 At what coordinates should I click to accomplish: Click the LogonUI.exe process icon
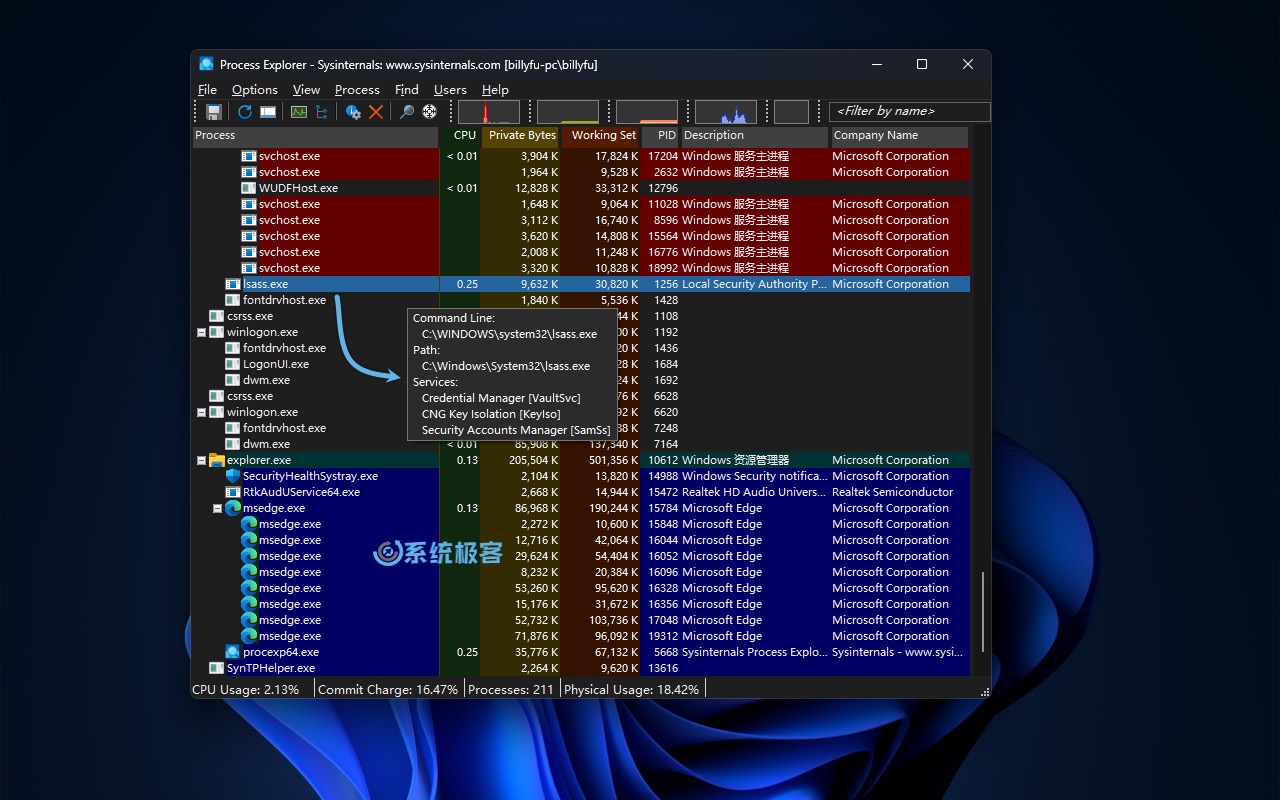tap(233, 364)
